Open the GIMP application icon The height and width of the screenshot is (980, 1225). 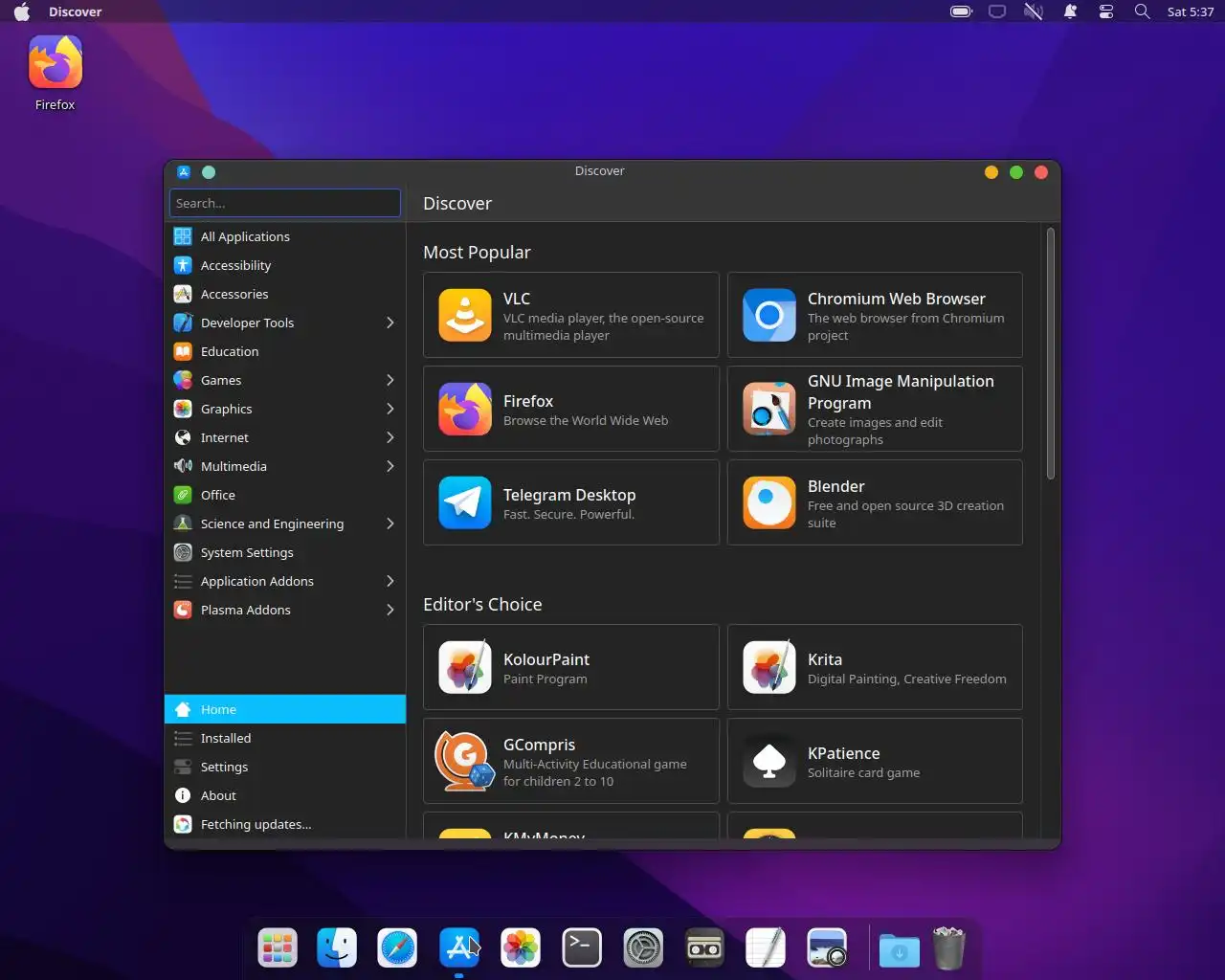[x=769, y=409]
